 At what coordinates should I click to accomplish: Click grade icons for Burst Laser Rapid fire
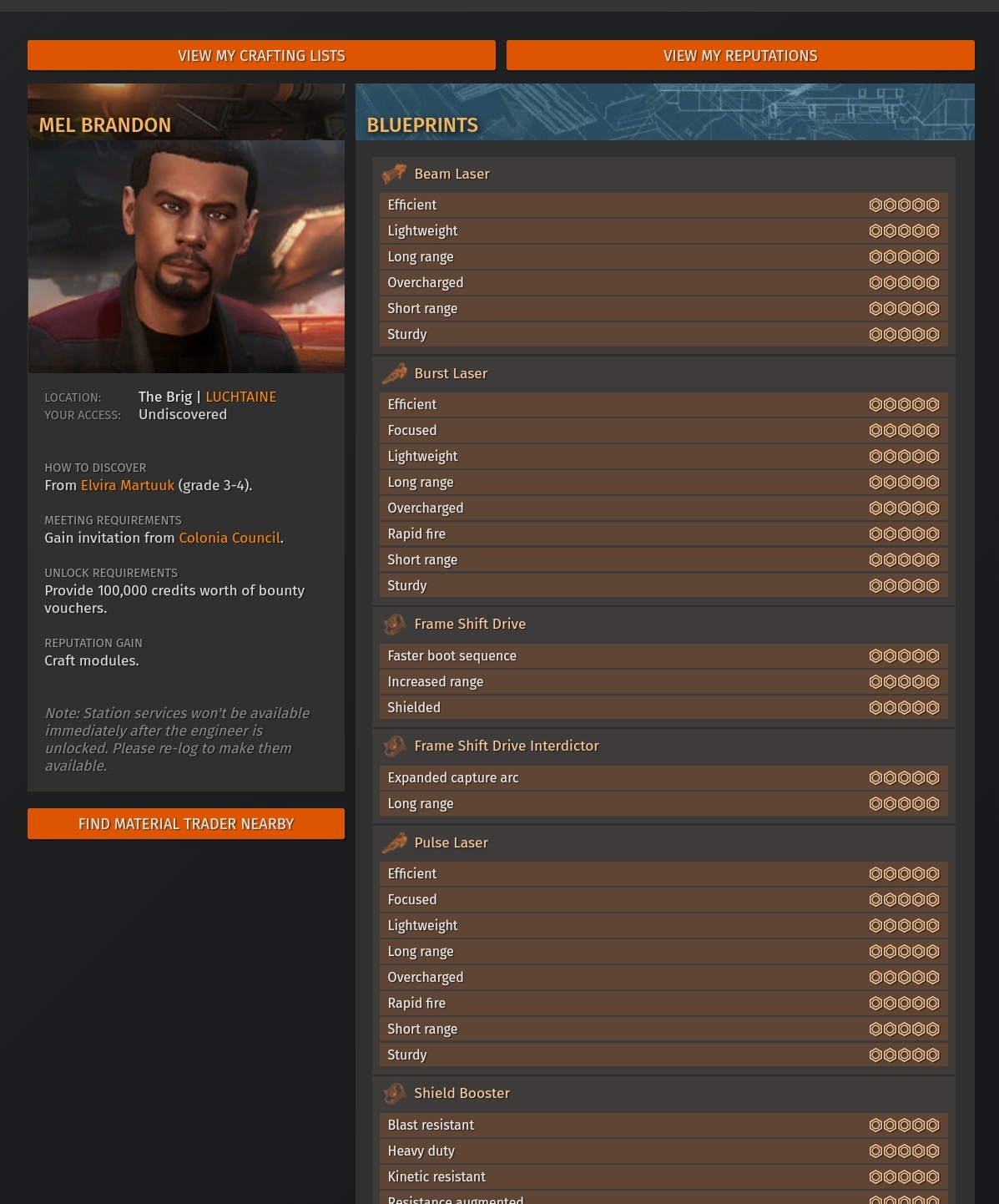click(x=904, y=534)
